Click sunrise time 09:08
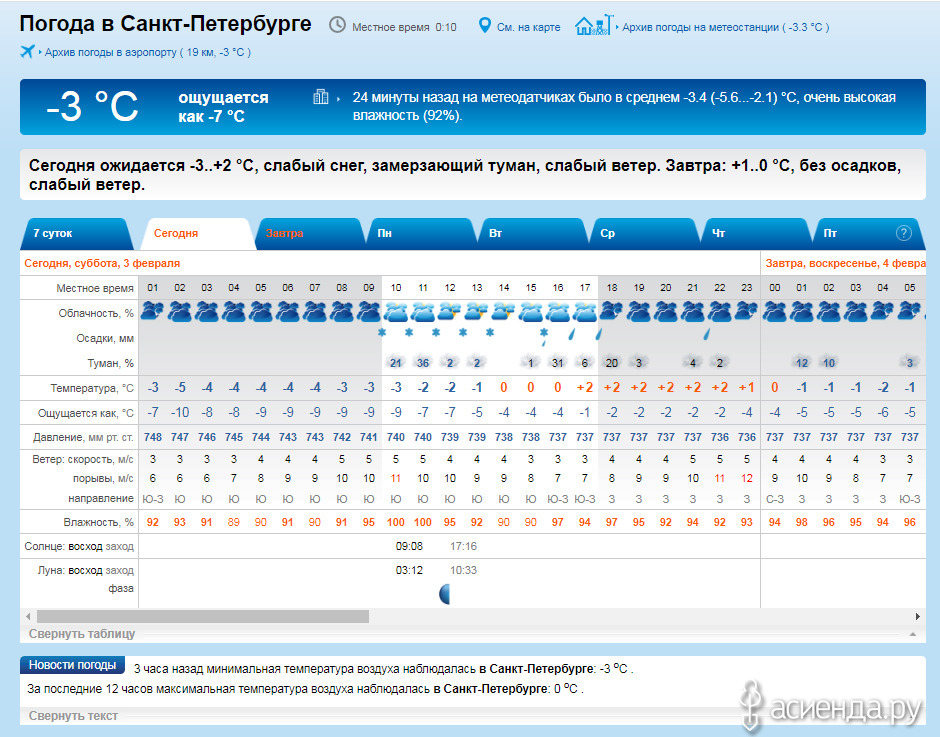 pyautogui.click(x=409, y=546)
